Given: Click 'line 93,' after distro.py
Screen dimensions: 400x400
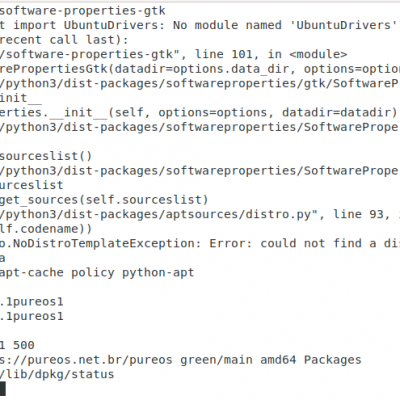Looking at the screenshot, I should tap(362, 215).
